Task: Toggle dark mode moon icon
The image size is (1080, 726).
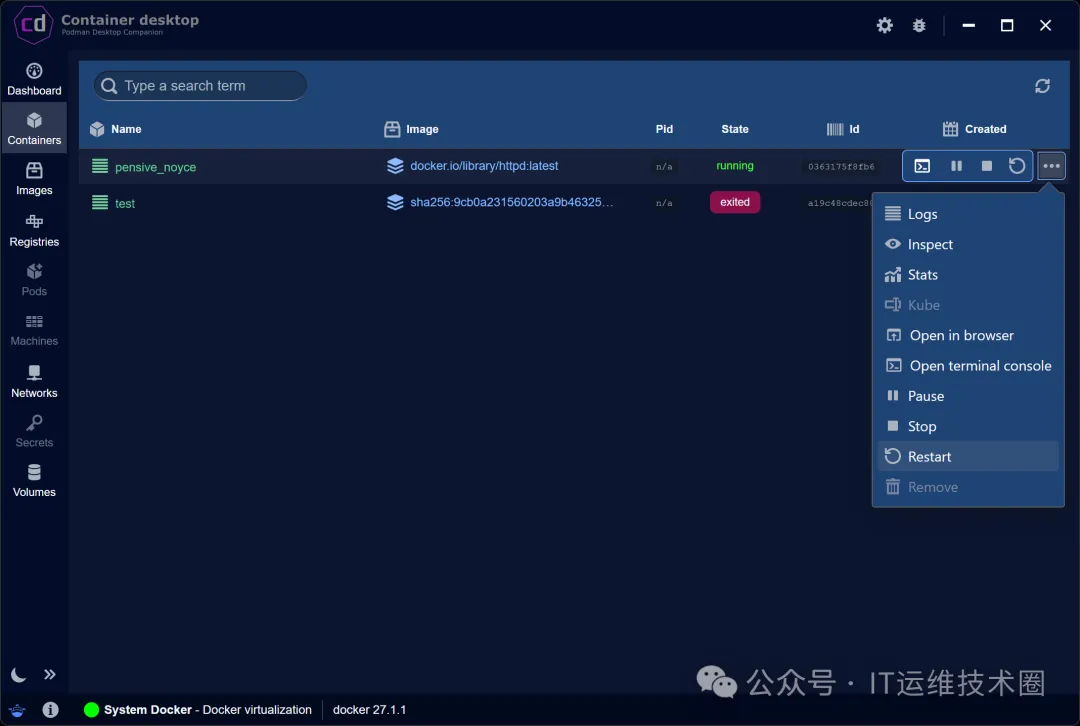Action: 18,675
